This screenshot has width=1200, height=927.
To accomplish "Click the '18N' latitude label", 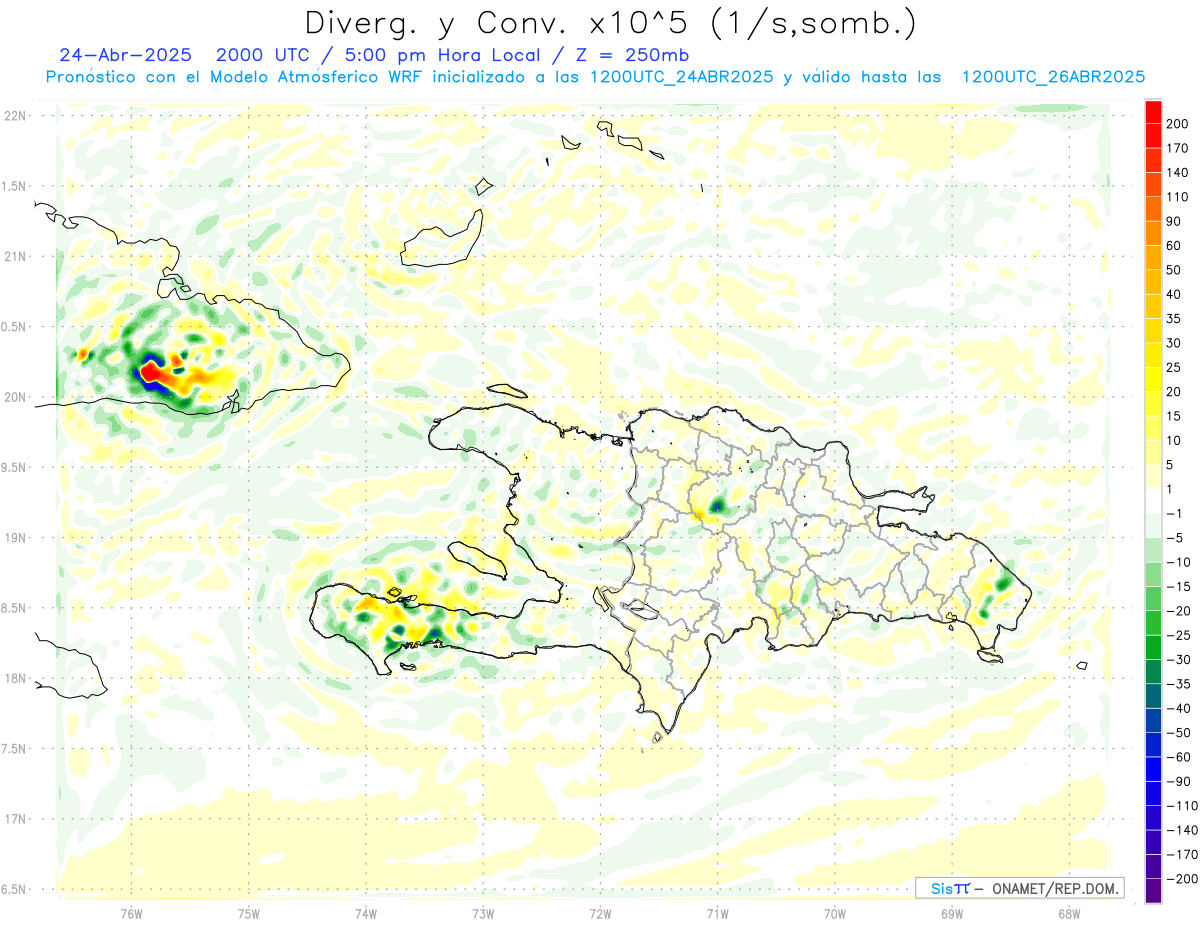I will tap(15, 678).
